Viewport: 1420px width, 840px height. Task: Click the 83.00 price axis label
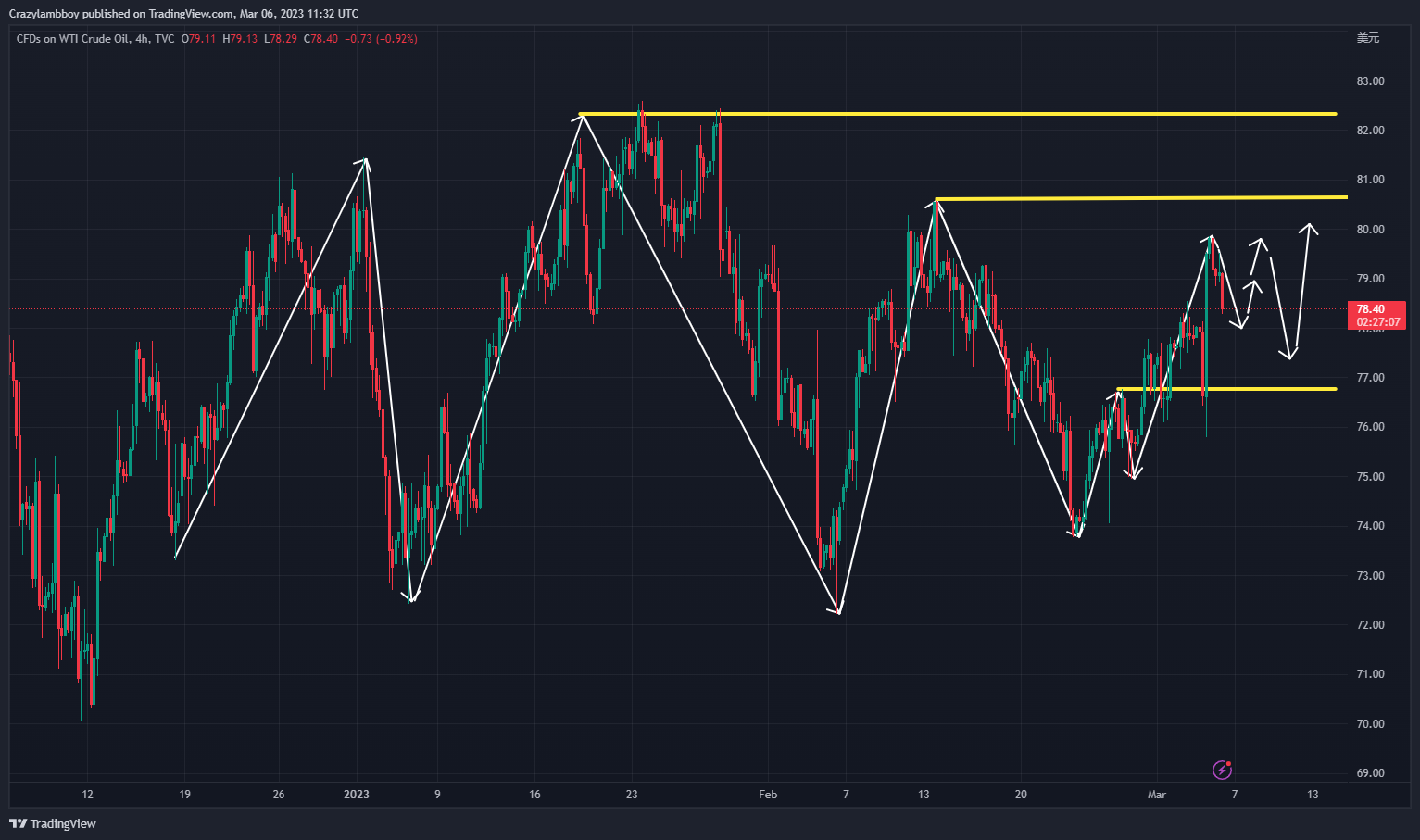pyautogui.click(x=1370, y=81)
